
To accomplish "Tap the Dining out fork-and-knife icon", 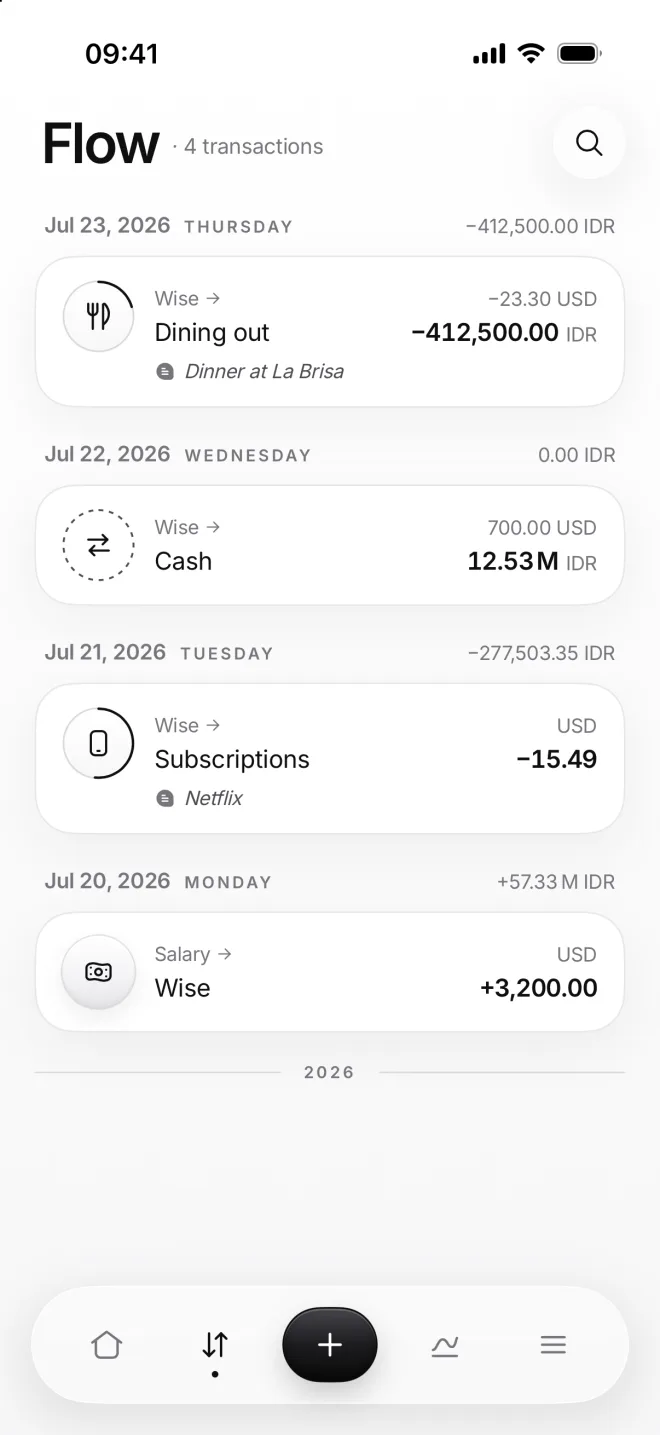I will point(98,316).
